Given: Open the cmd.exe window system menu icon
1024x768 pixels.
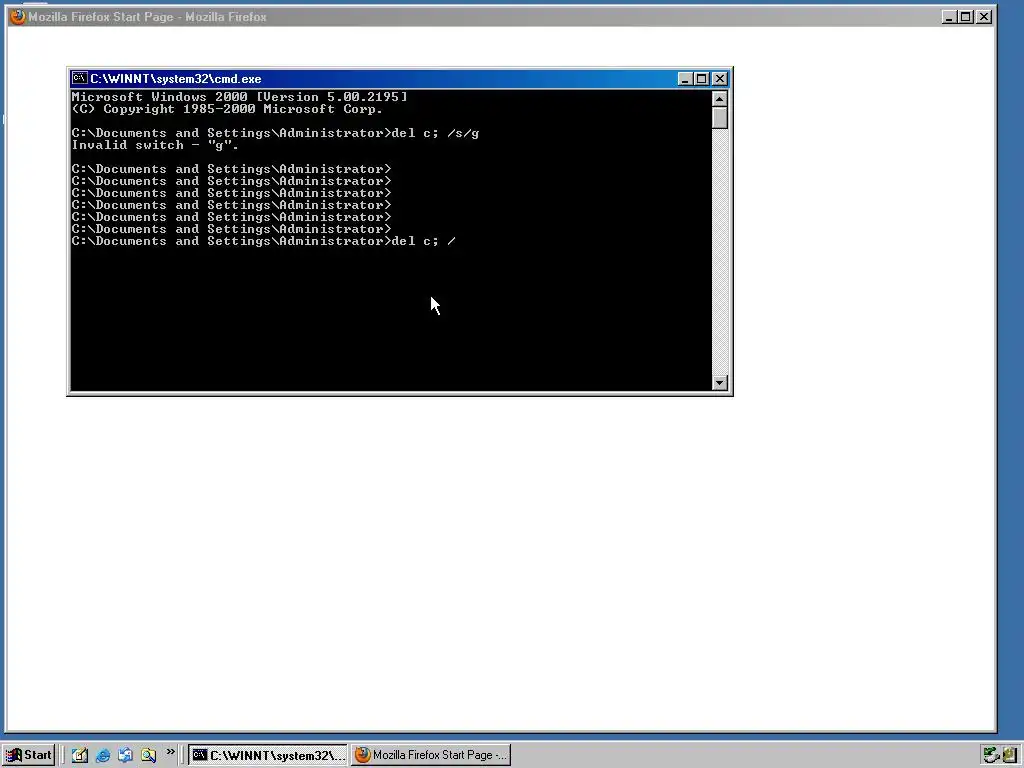Looking at the screenshot, I should [80, 78].
